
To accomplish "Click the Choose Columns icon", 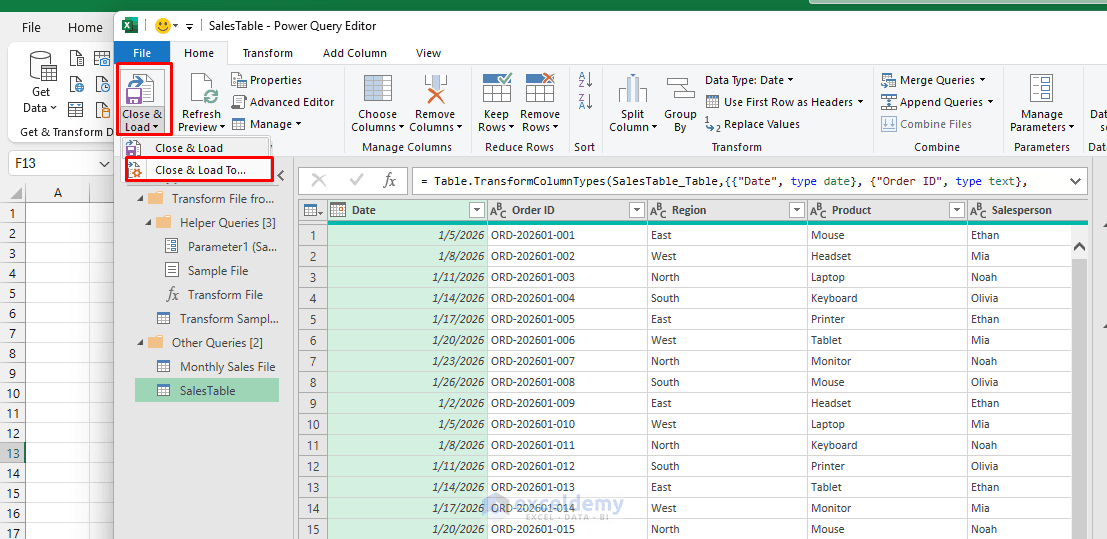I will 378,89.
